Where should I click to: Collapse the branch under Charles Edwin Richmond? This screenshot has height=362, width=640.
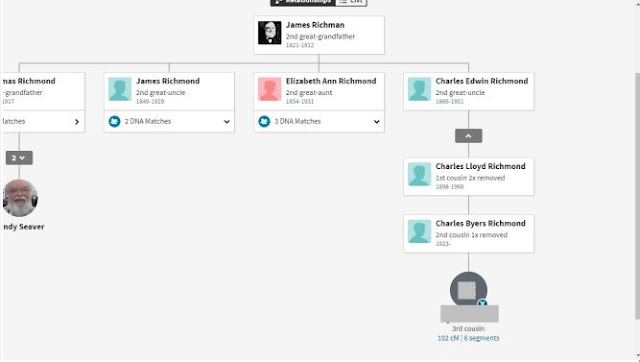click(469, 136)
